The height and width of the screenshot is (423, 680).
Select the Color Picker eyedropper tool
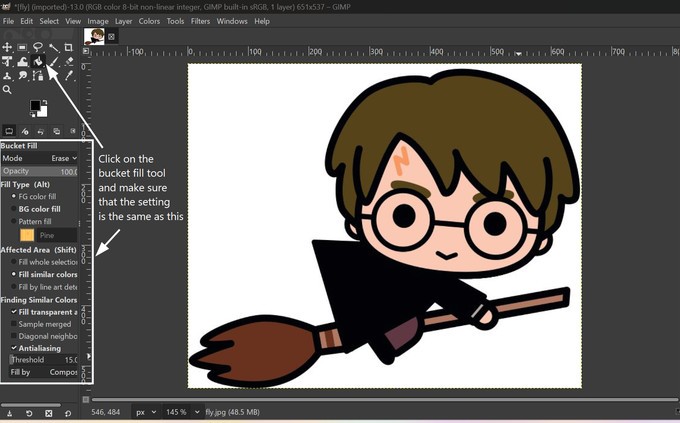pos(69,76)
